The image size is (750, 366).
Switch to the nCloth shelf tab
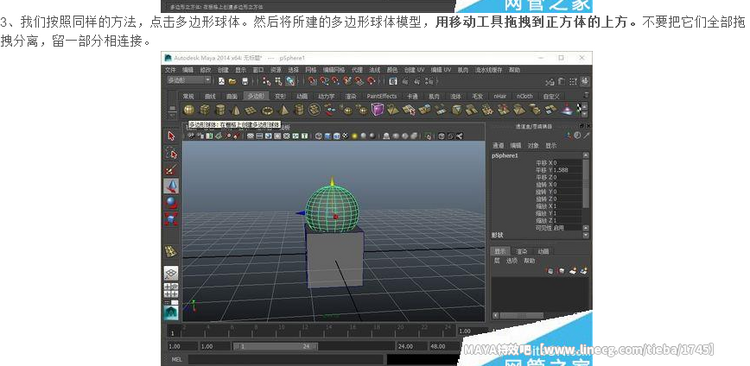tap(524, 96)
